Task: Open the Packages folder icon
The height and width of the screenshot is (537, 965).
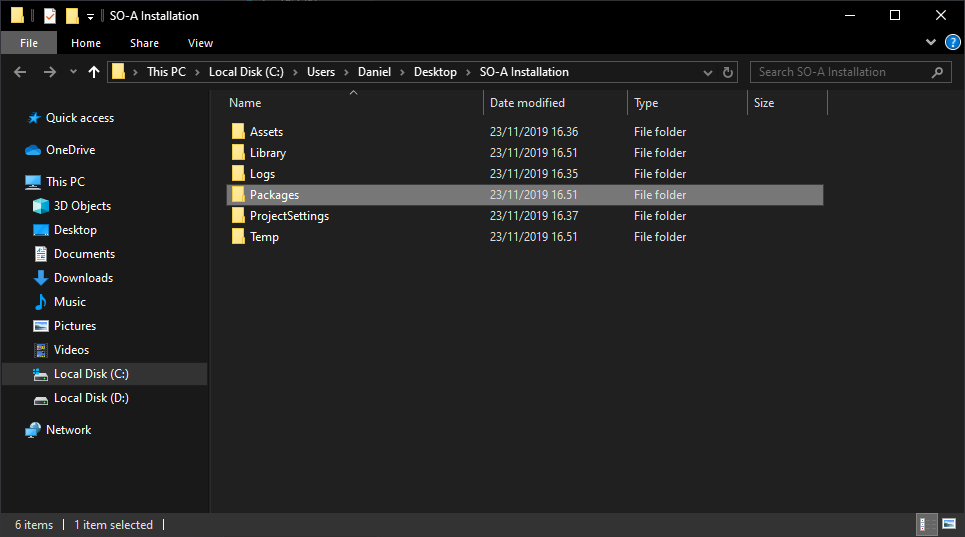Action: coord(238,194)
